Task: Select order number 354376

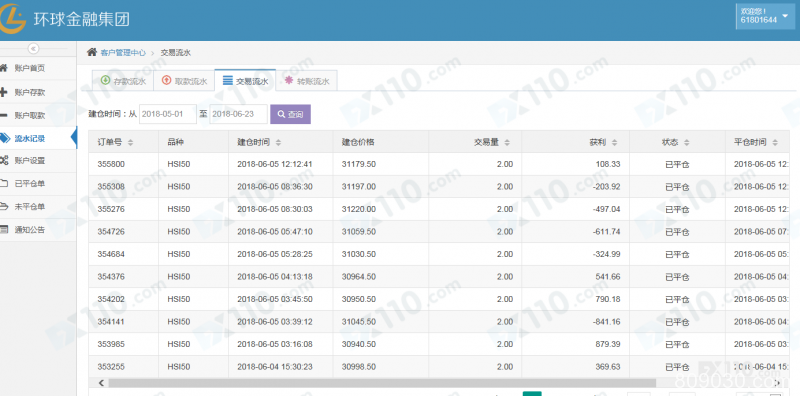Action: coord(111,277)
